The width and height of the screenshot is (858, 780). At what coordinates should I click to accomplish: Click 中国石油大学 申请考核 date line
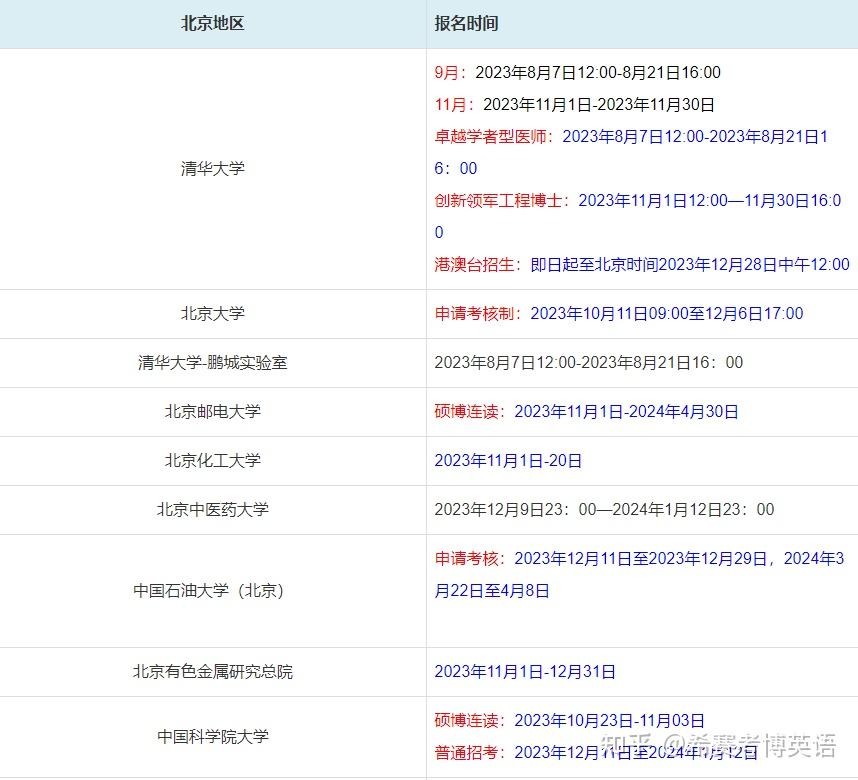(639, 558)
